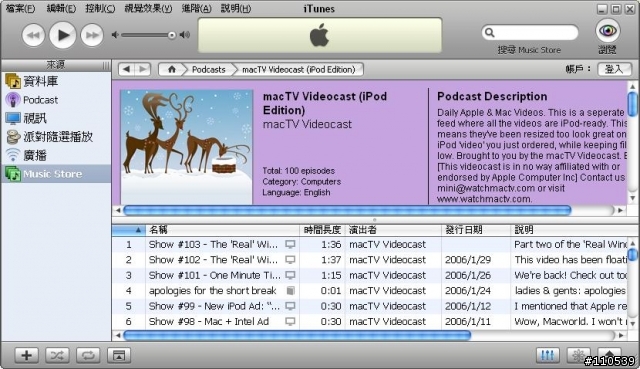Select Podcast in the source list
This screenshot has height=369, width=640.
click(56, 100)
